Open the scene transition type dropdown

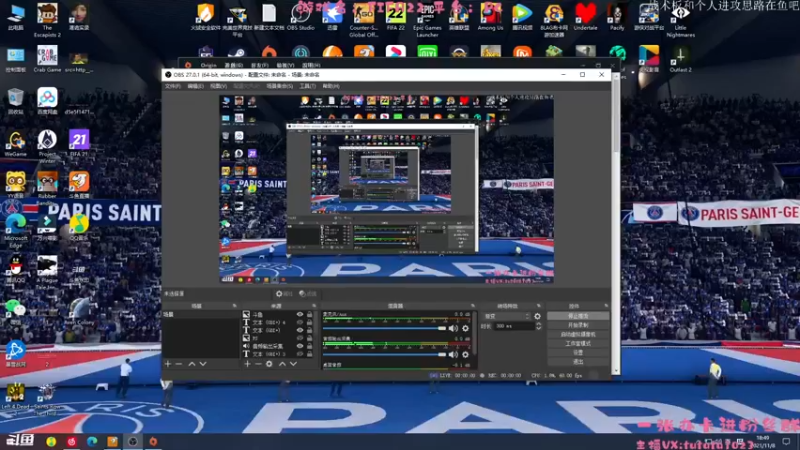coord(507,316)
